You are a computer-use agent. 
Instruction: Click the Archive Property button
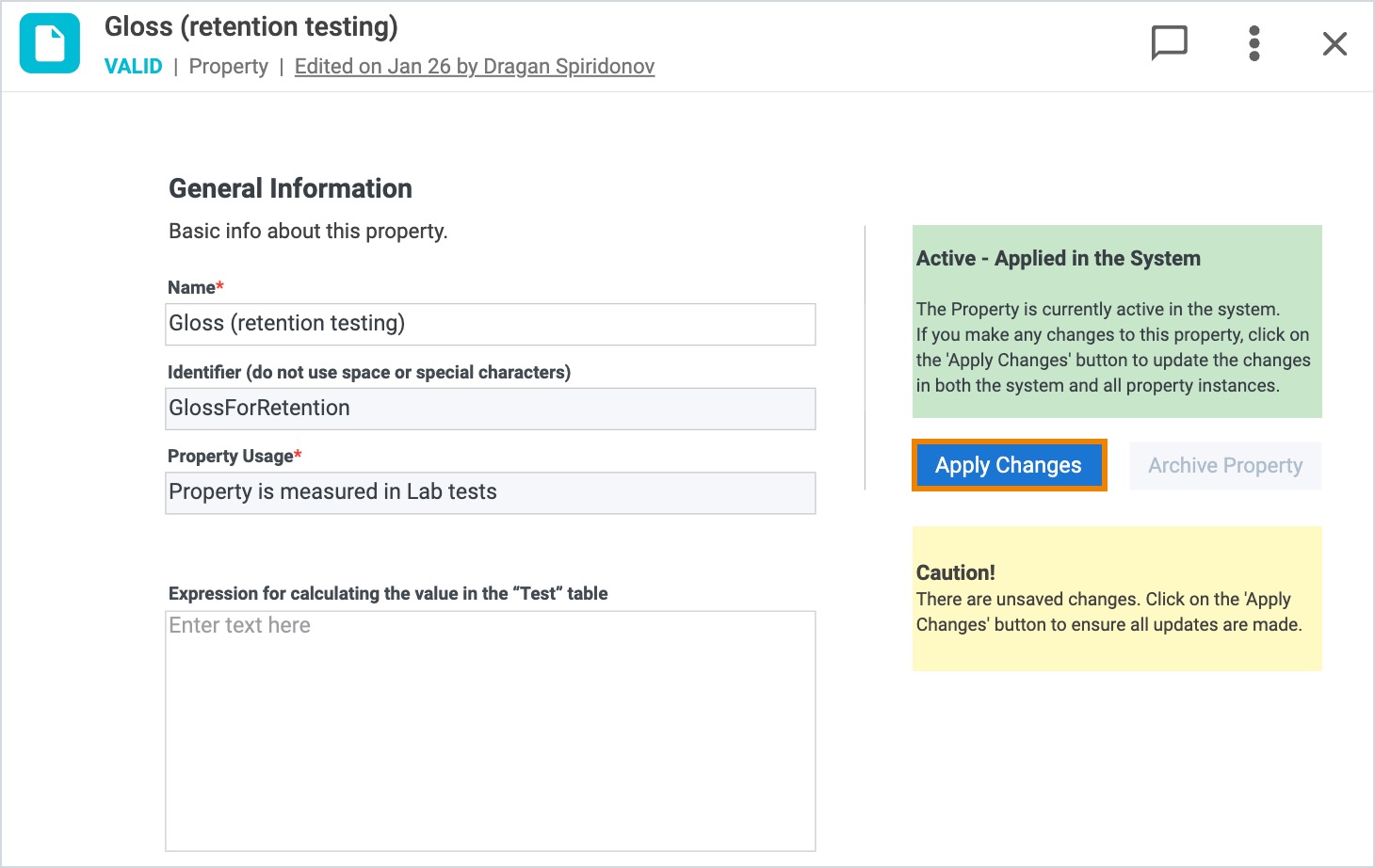1225,465
